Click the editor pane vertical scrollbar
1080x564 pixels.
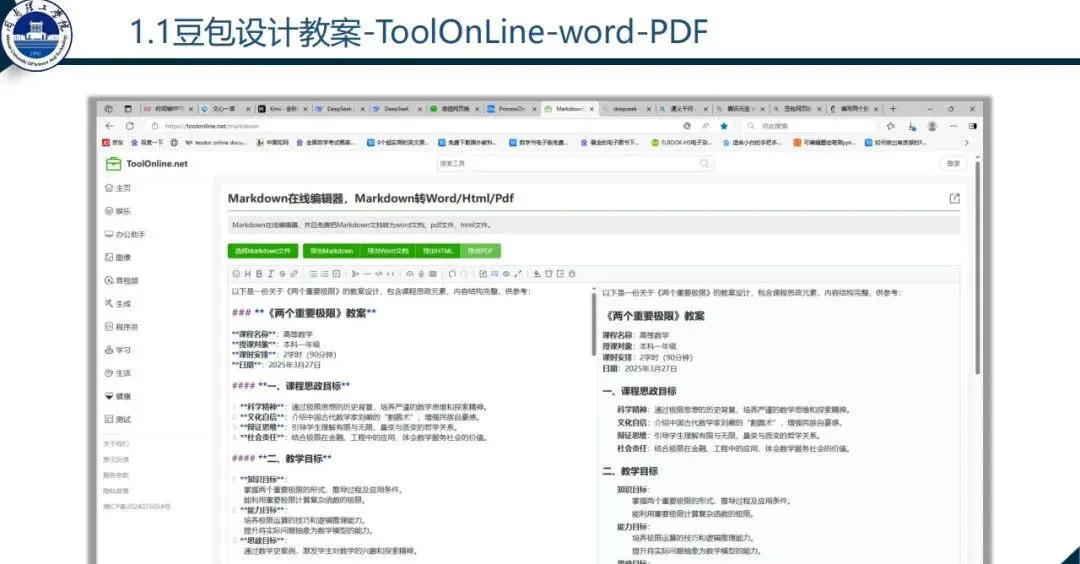(x=593, y=322)
